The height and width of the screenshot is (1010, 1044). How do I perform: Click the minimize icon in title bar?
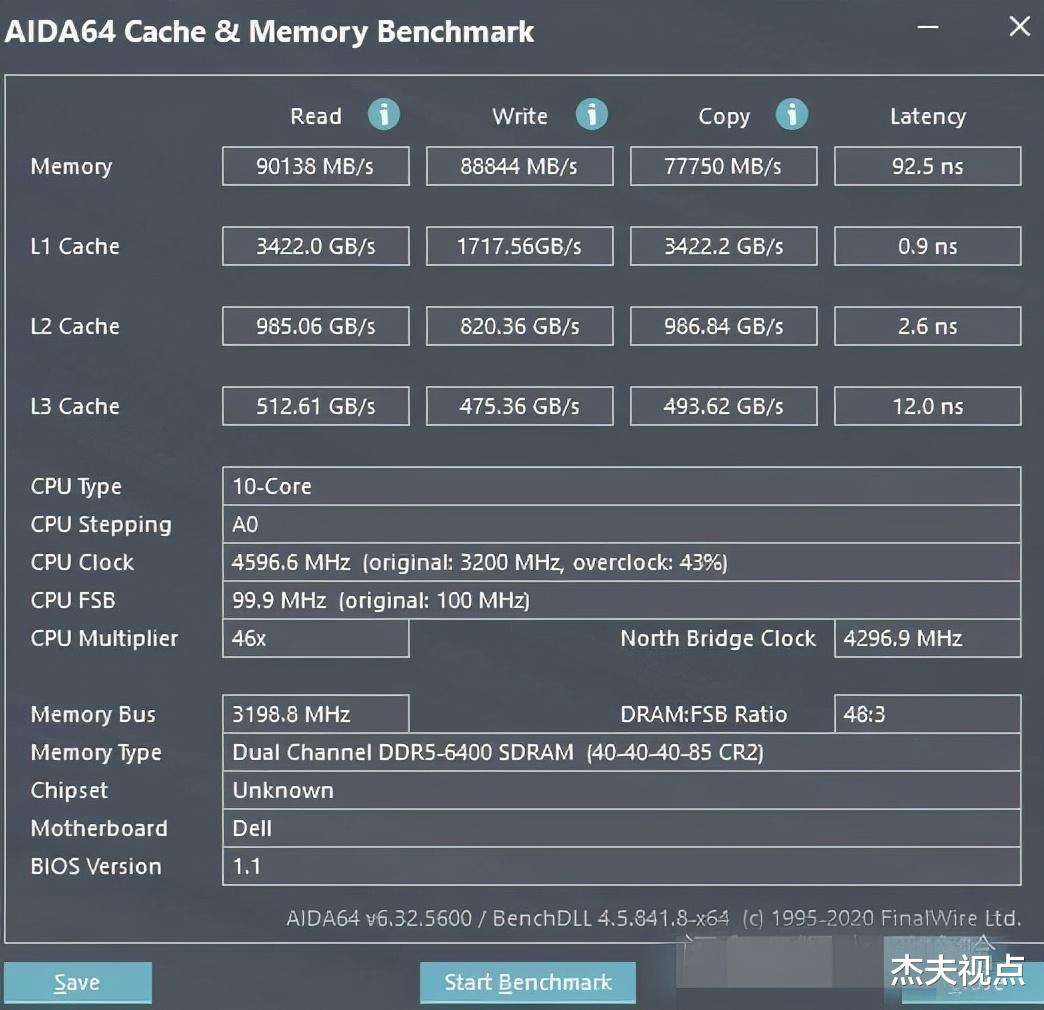[928, 27]
